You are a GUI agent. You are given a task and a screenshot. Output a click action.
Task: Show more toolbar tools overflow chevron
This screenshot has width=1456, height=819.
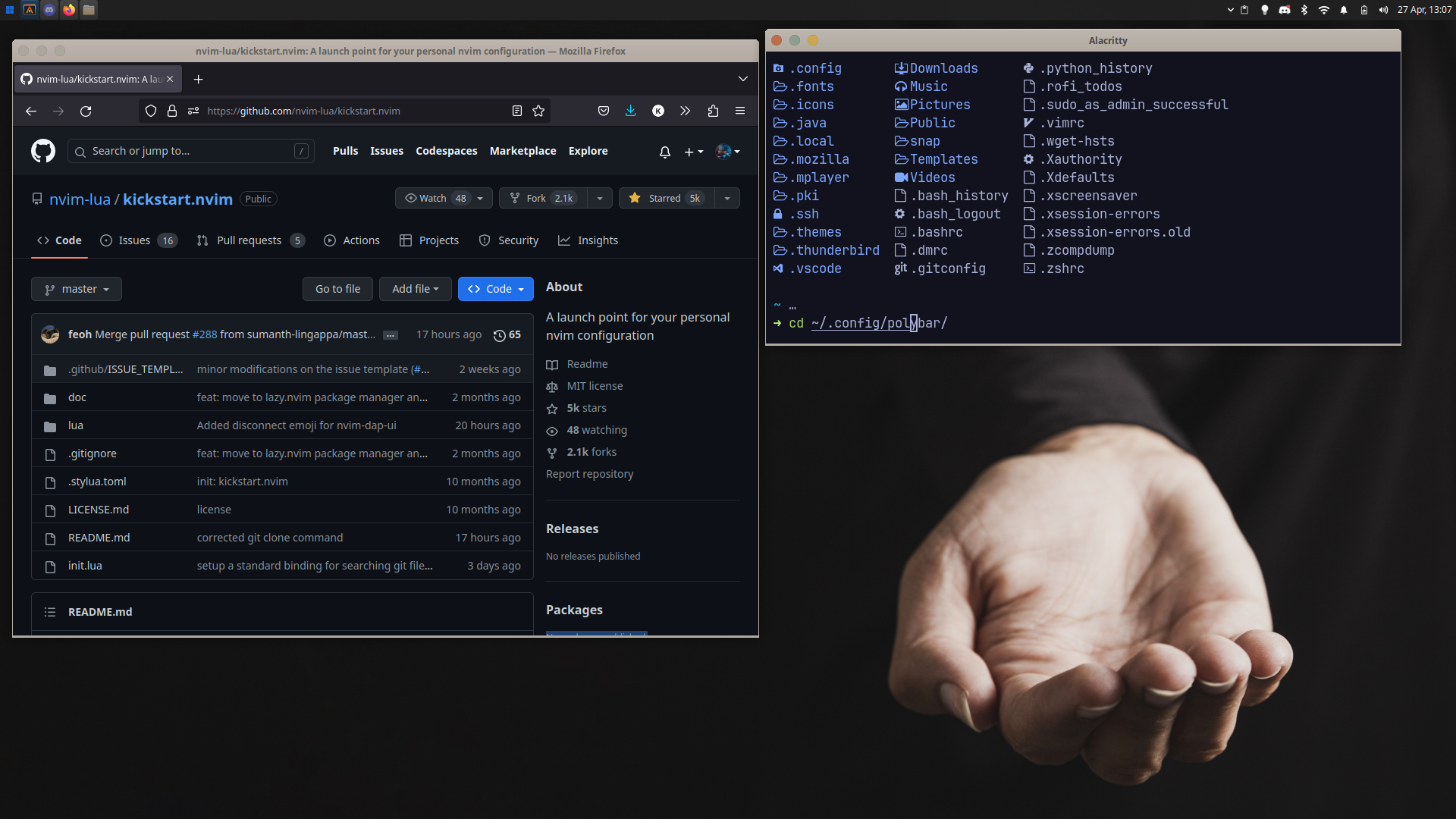point(686,111)
